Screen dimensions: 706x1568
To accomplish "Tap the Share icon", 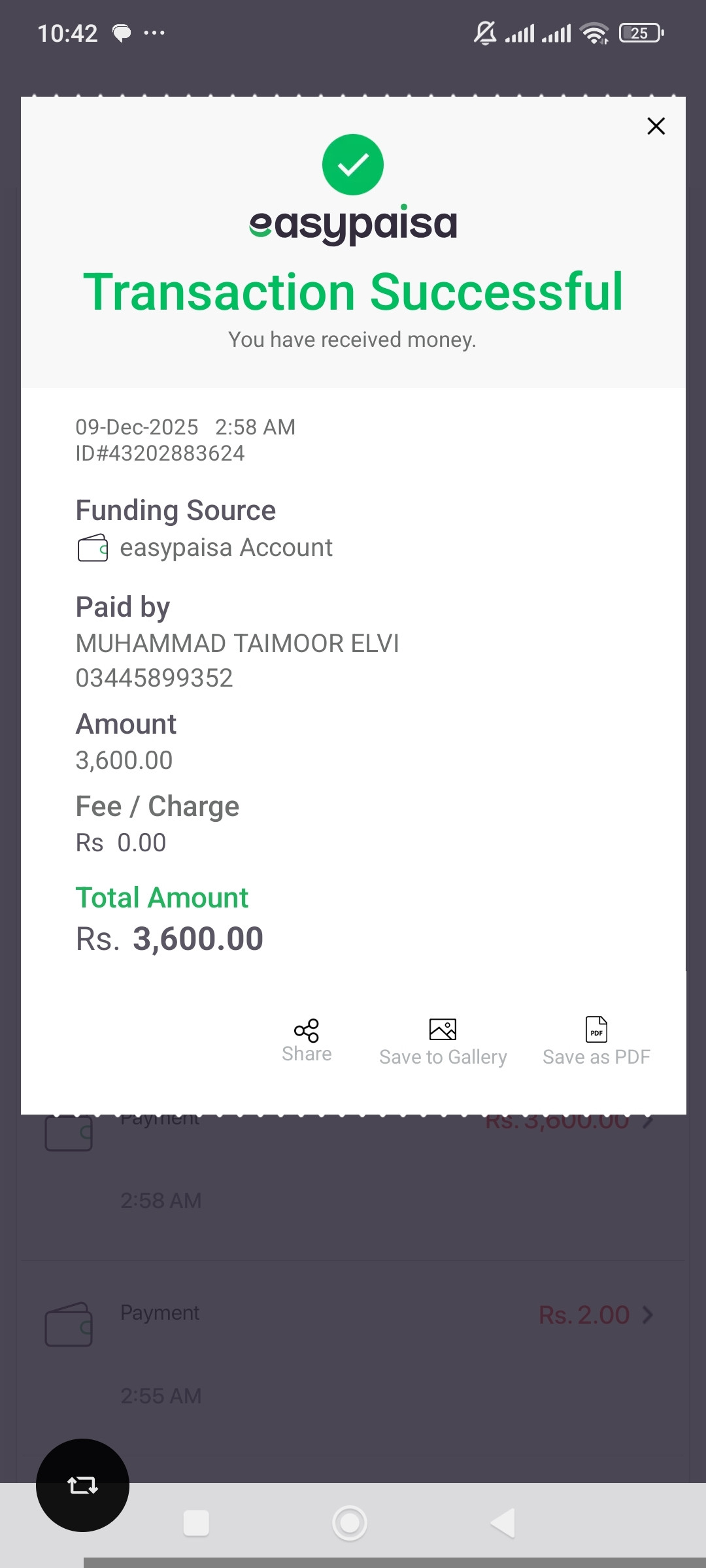I will (x=307, y=1030).
